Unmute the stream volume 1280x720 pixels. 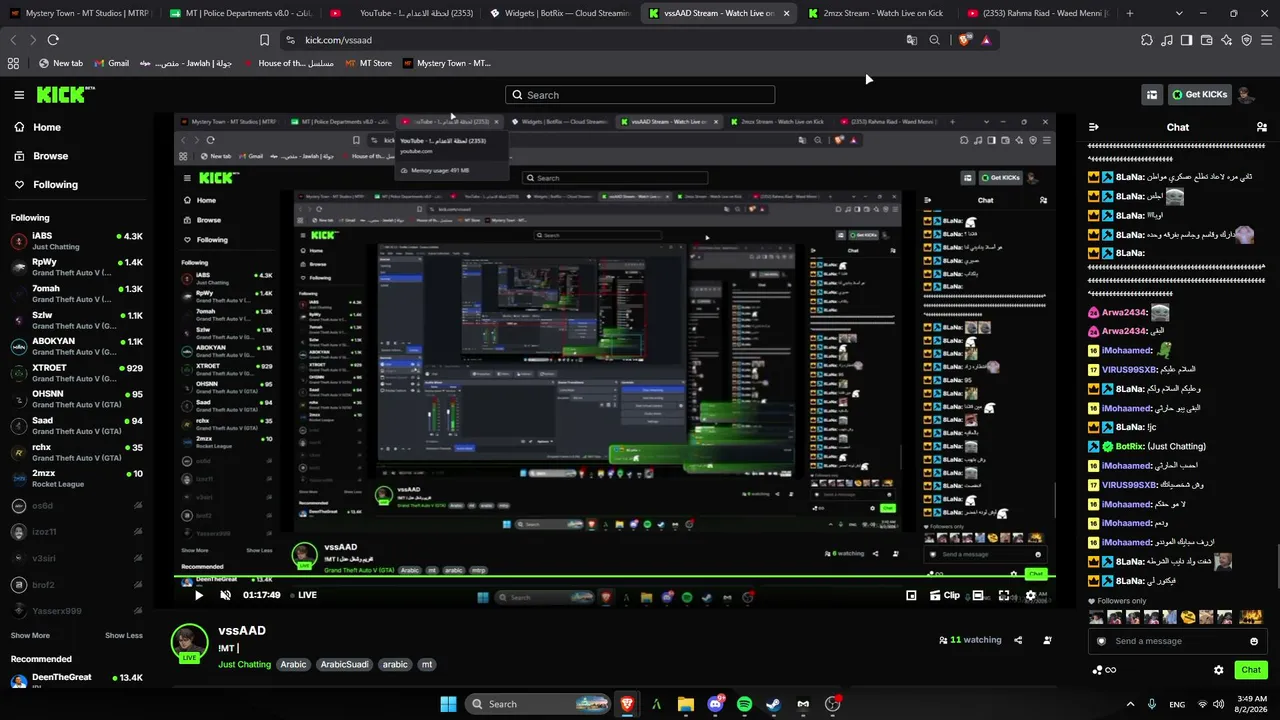click(225, 595)
